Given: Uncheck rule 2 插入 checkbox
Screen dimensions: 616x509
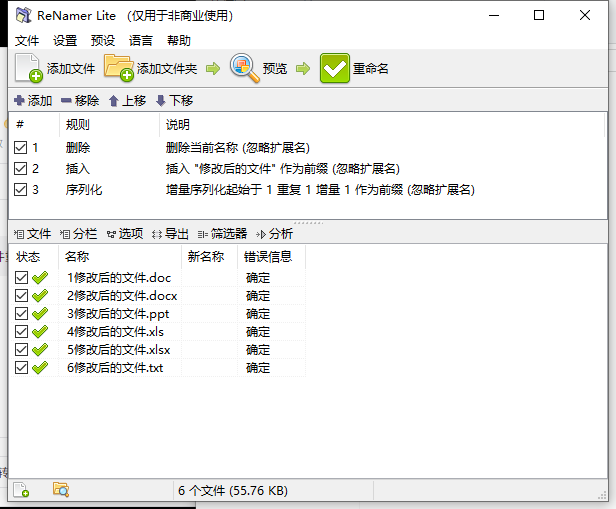Looking at the screenshot, I should pyautogui.click(x=20, y=168).
